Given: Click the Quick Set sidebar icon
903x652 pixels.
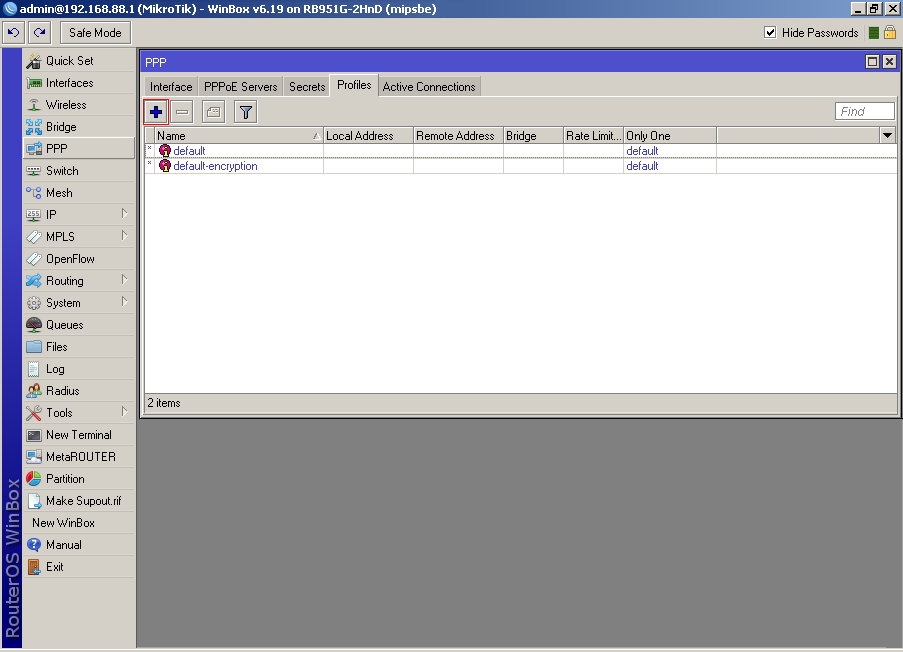Looking at the screenshot, I should coord(34,61).
